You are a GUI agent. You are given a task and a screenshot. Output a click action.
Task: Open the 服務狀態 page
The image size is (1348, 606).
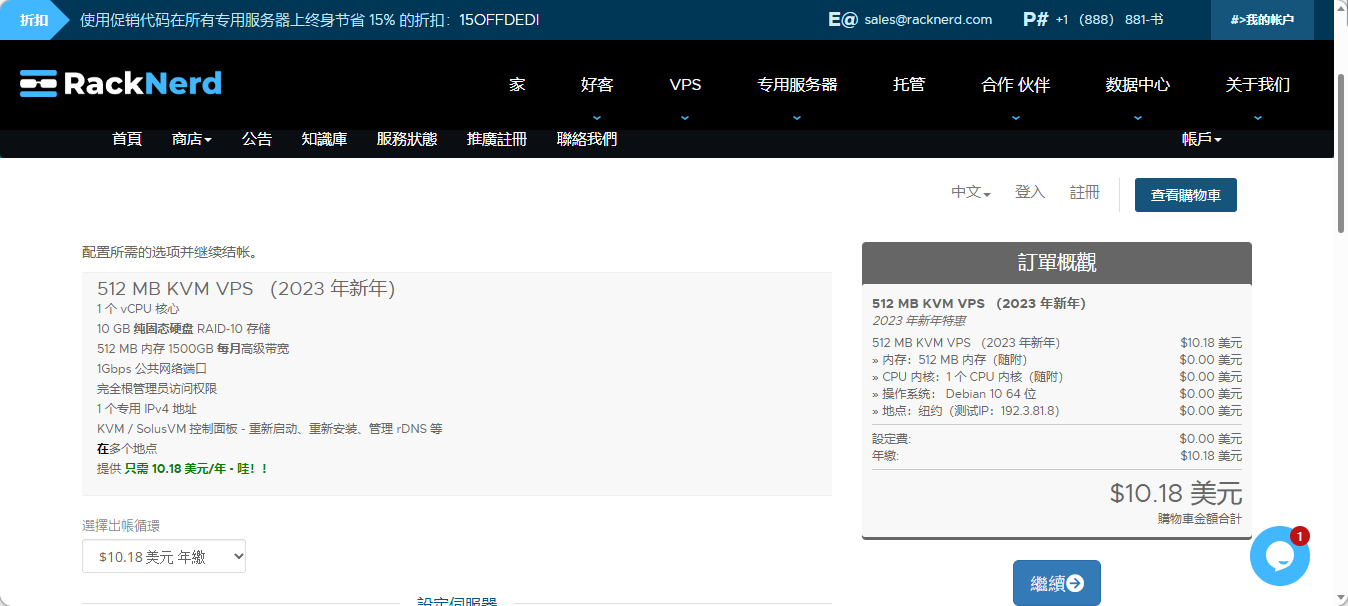click(x=406, y=139)
